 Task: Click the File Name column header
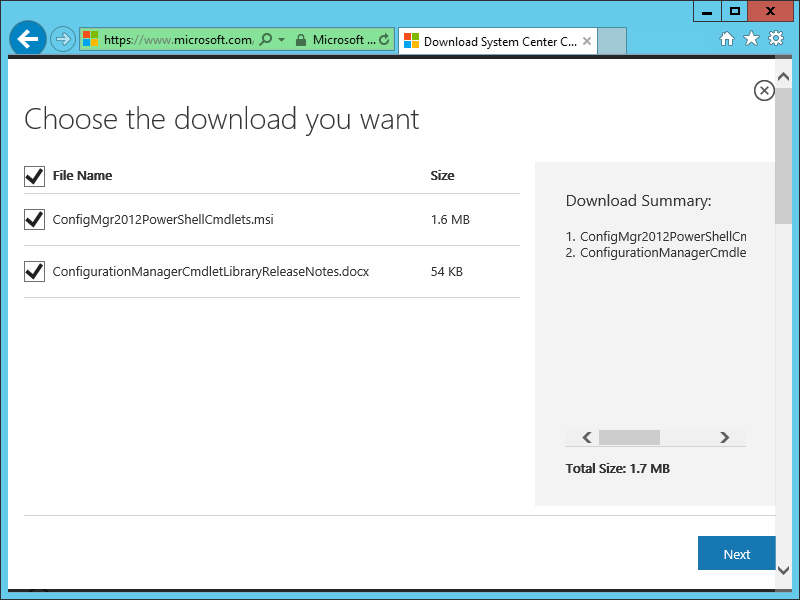point(82,176)
